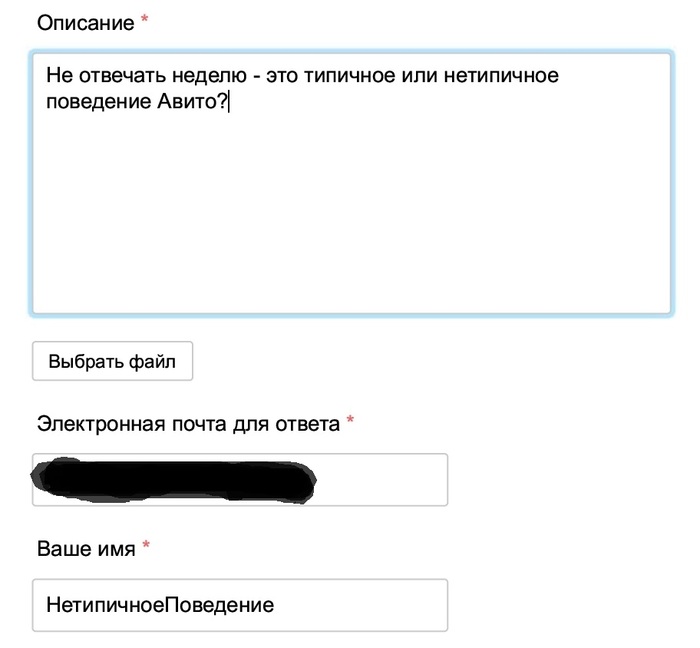Click the "Выбрать файл" button
Screen dimensions: 700x648
click(112, 362)
